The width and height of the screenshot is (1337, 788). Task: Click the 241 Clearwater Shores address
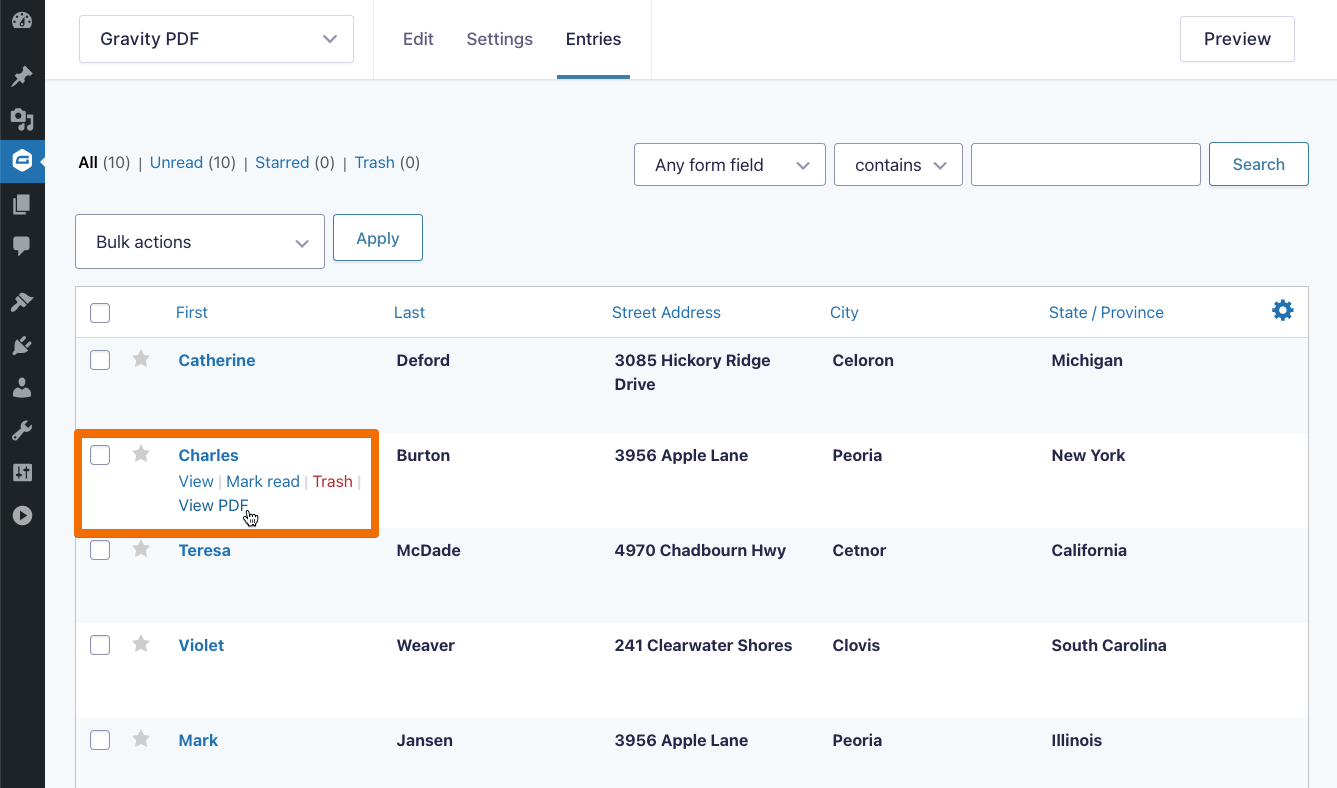coord(703,645)
